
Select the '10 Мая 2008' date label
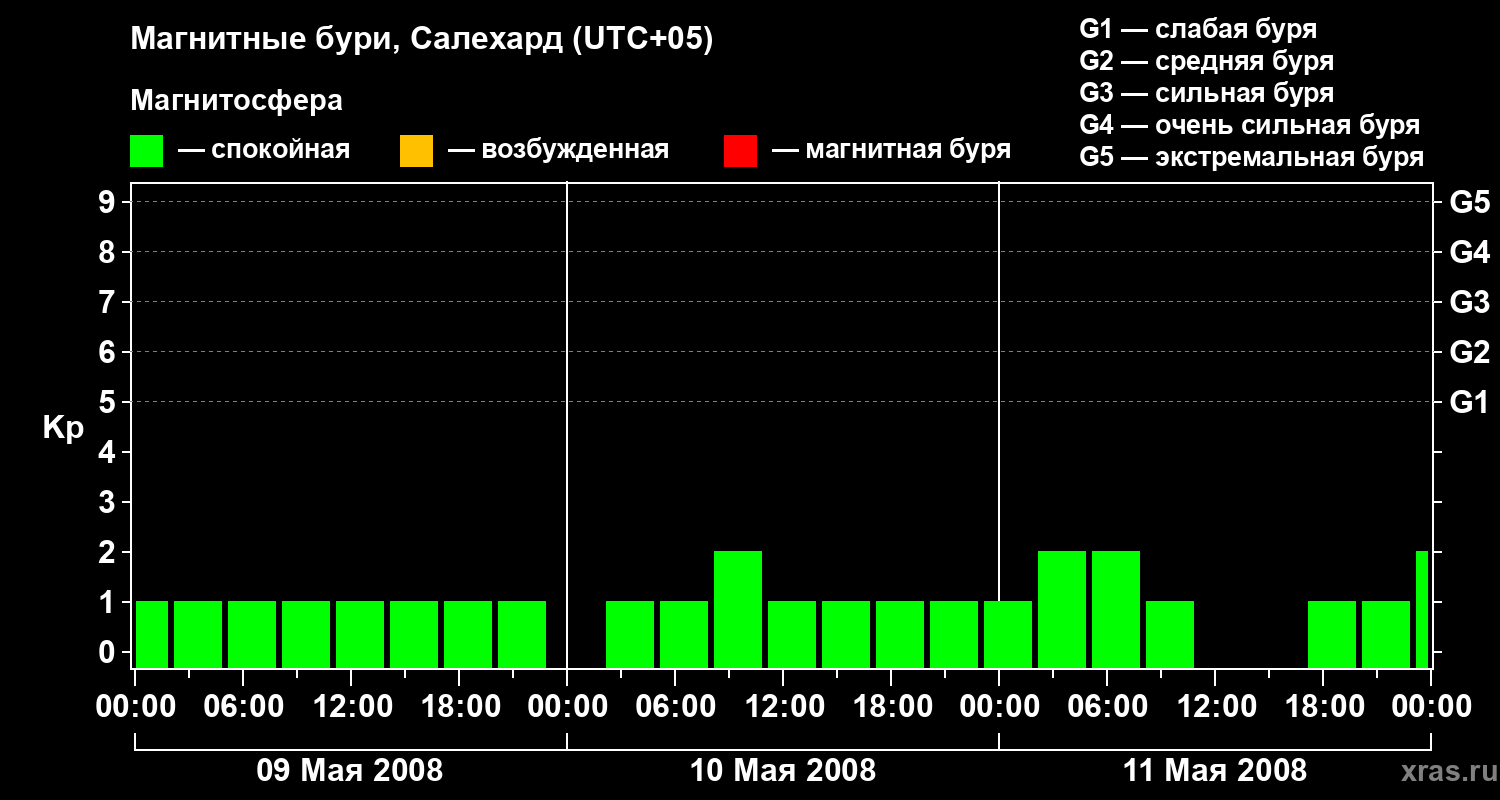783,771
